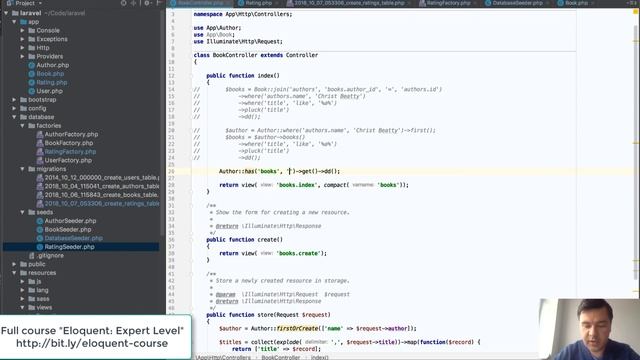Expand the Http folder

(x=22, y=48)
